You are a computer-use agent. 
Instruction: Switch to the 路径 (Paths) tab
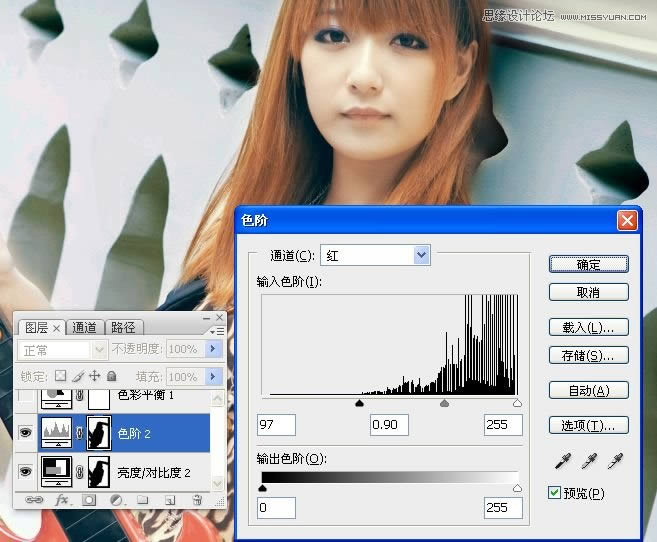pyautogui.click(x=124, y=327)
